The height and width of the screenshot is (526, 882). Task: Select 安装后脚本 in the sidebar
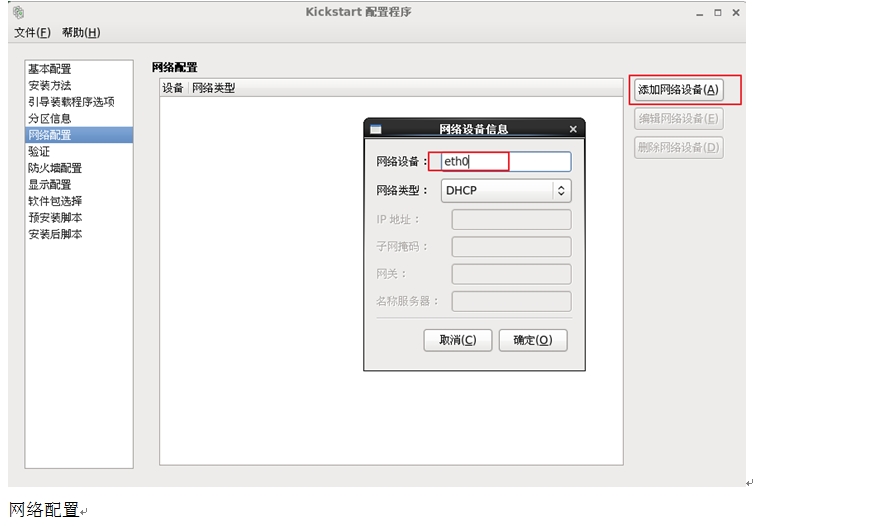click(79, 234)
